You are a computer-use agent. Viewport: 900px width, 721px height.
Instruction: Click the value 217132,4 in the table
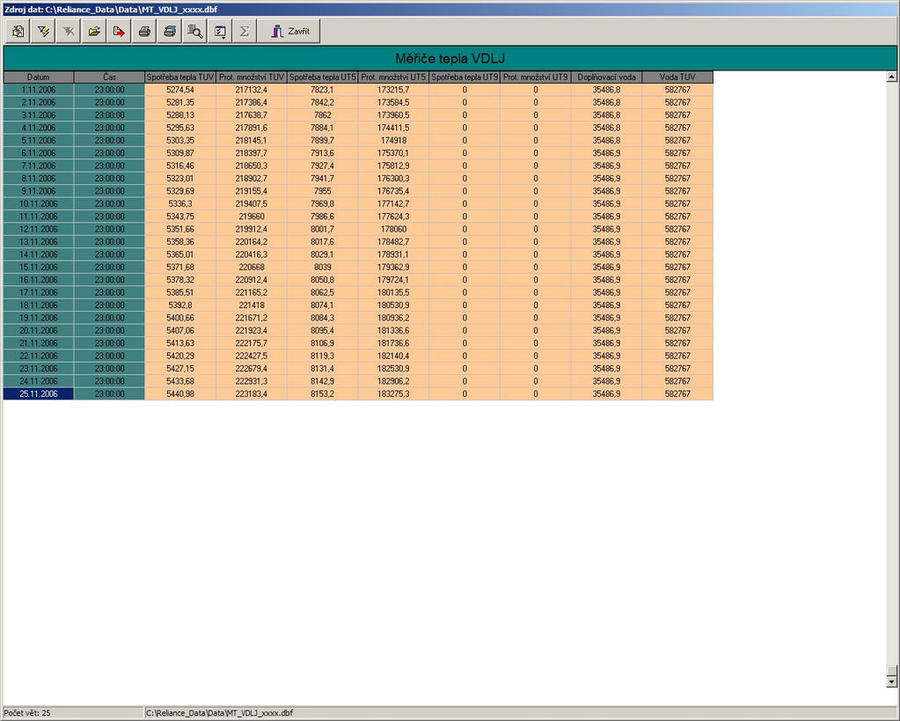251,90
